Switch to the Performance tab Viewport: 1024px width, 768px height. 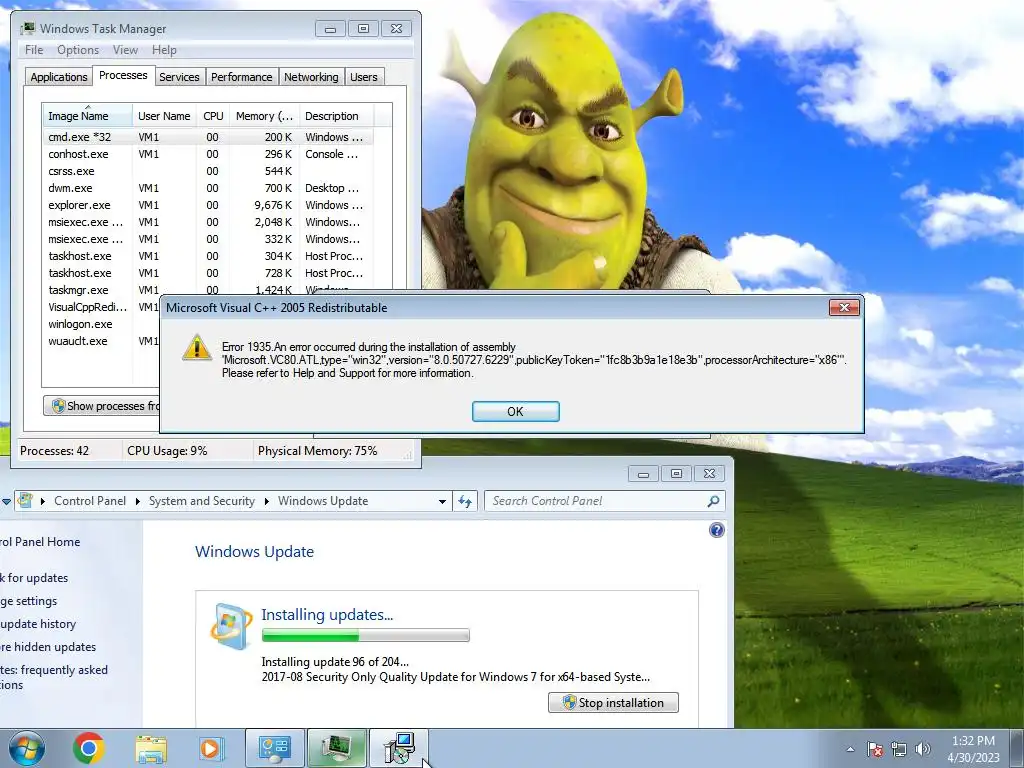[242, 77]
